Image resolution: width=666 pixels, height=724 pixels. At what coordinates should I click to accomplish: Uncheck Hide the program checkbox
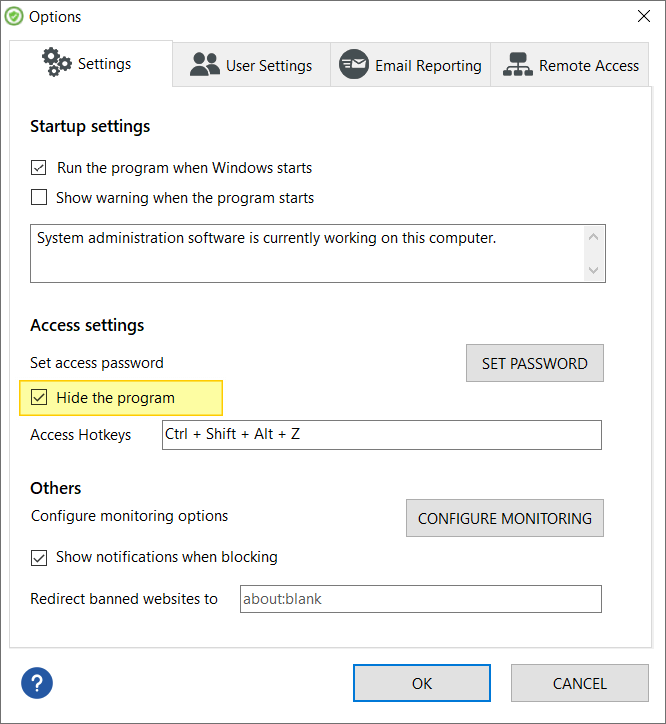[39, 397]
